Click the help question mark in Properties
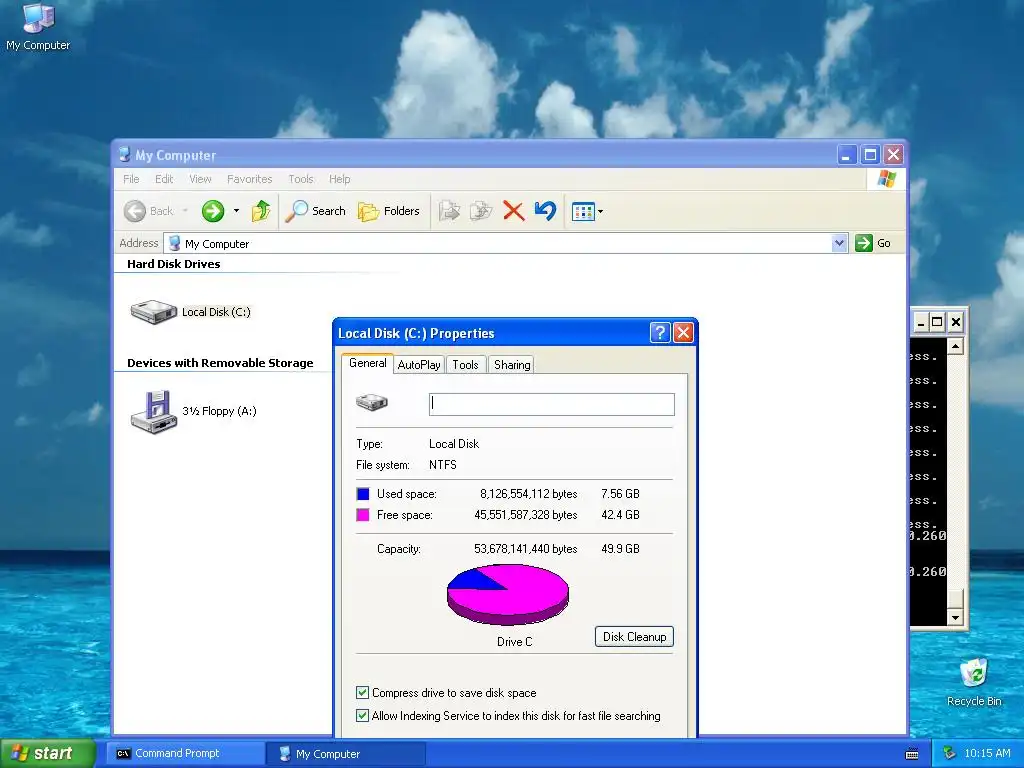Image resolution: width=1024 pixels, height=768 pixels. pos(660,333)
